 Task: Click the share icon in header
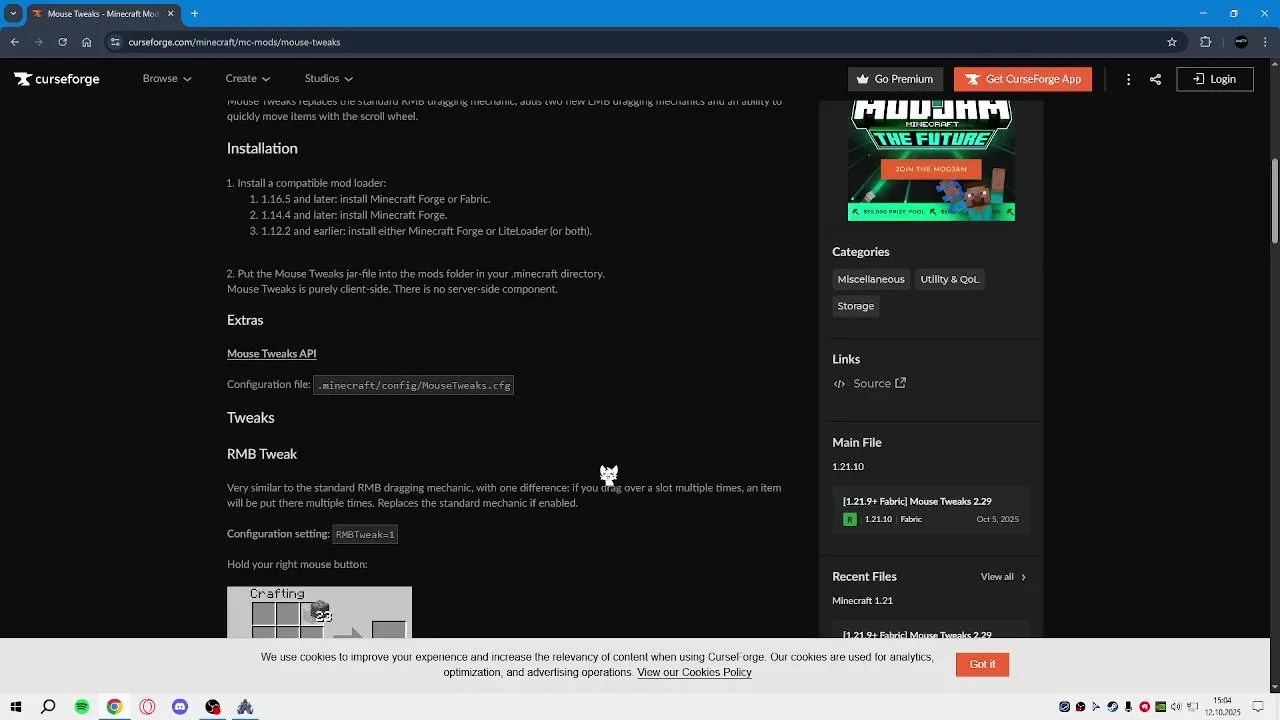[x=1155, y=79]
